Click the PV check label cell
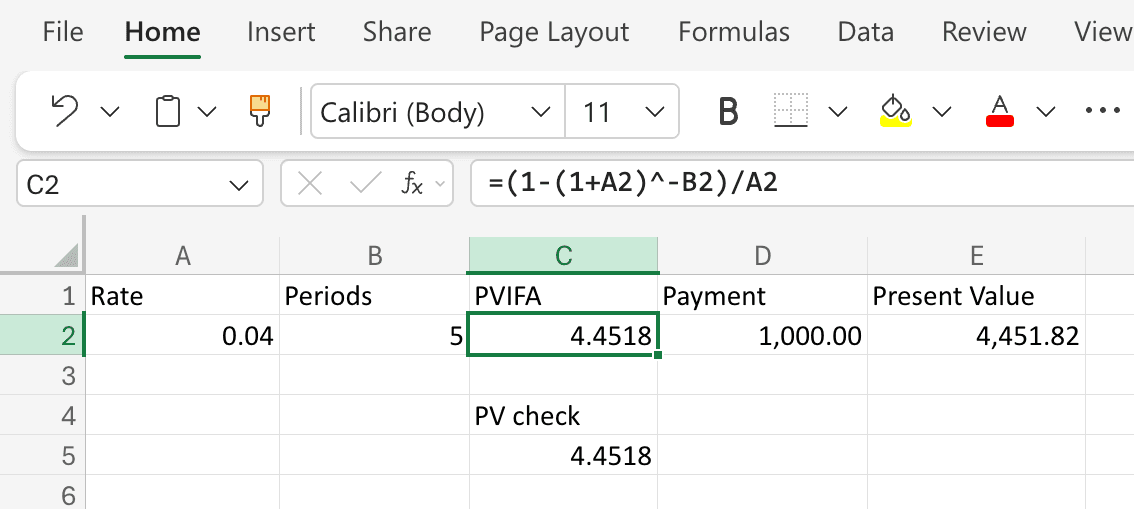Image resolution: width=1134 pixels, height=509 pixels. pos(563,415)
